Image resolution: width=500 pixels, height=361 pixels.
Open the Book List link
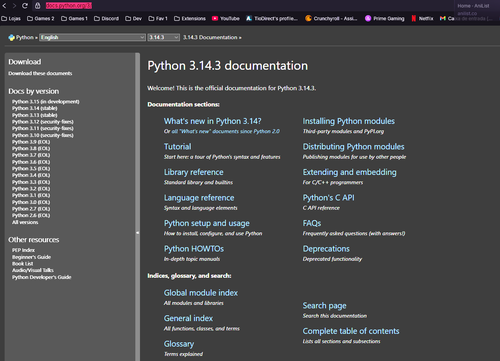pos(23,264)
